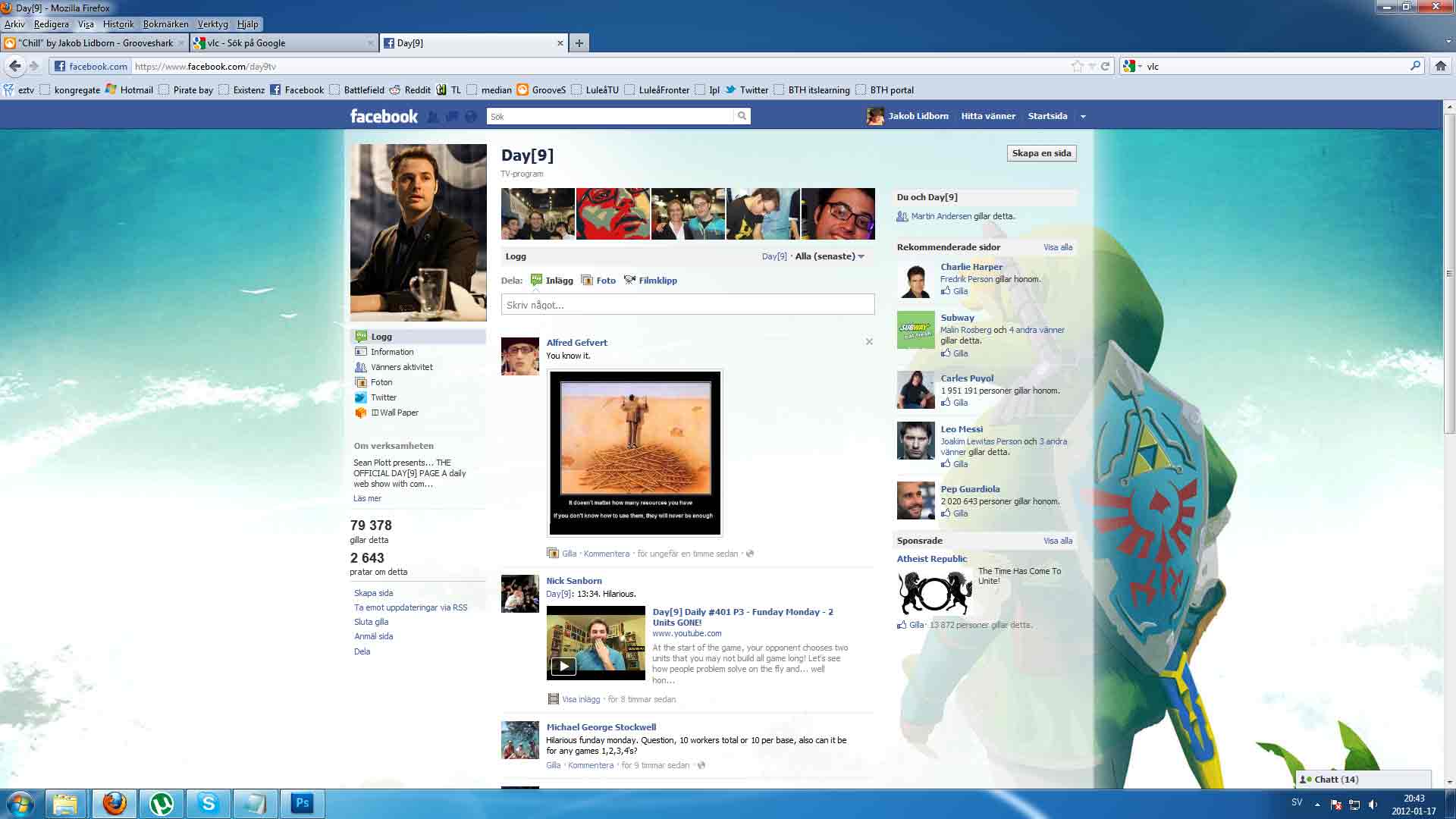Open a new tab with the plus button
The width and height of the screenshot is (1456, 819).
coord(579,43)
